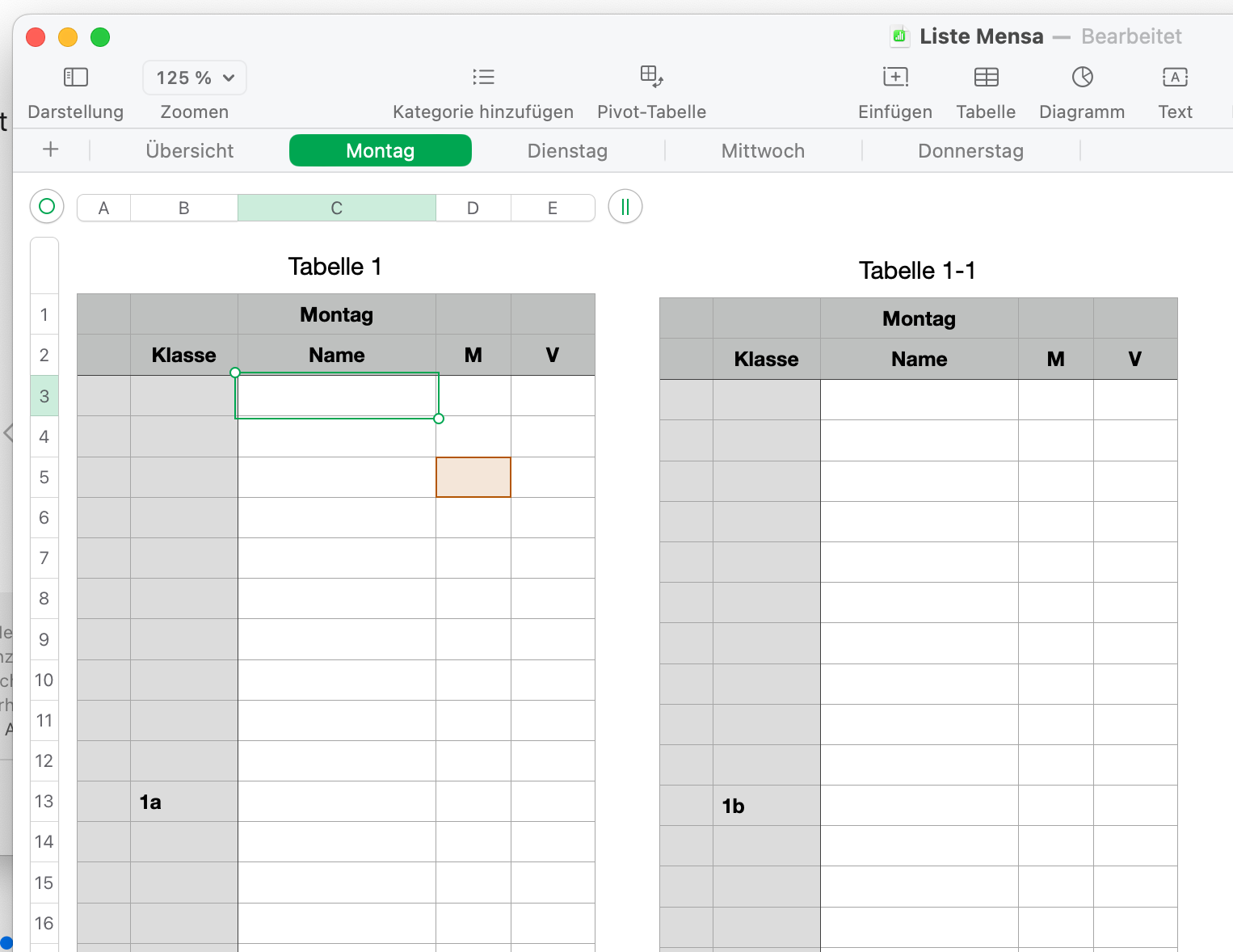This screenshot has width=1233, height=952.
Task: Click the Pivot-Tabelle icon
Action: (x=651, y=77)
